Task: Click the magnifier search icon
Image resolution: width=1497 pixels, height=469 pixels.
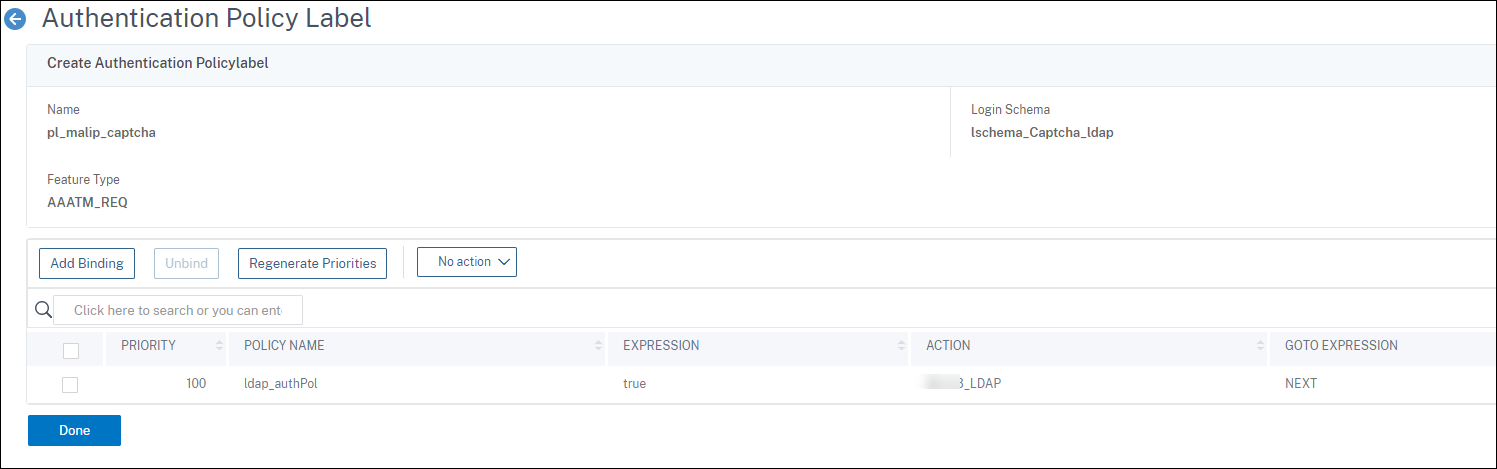Action: coord(43,310)
